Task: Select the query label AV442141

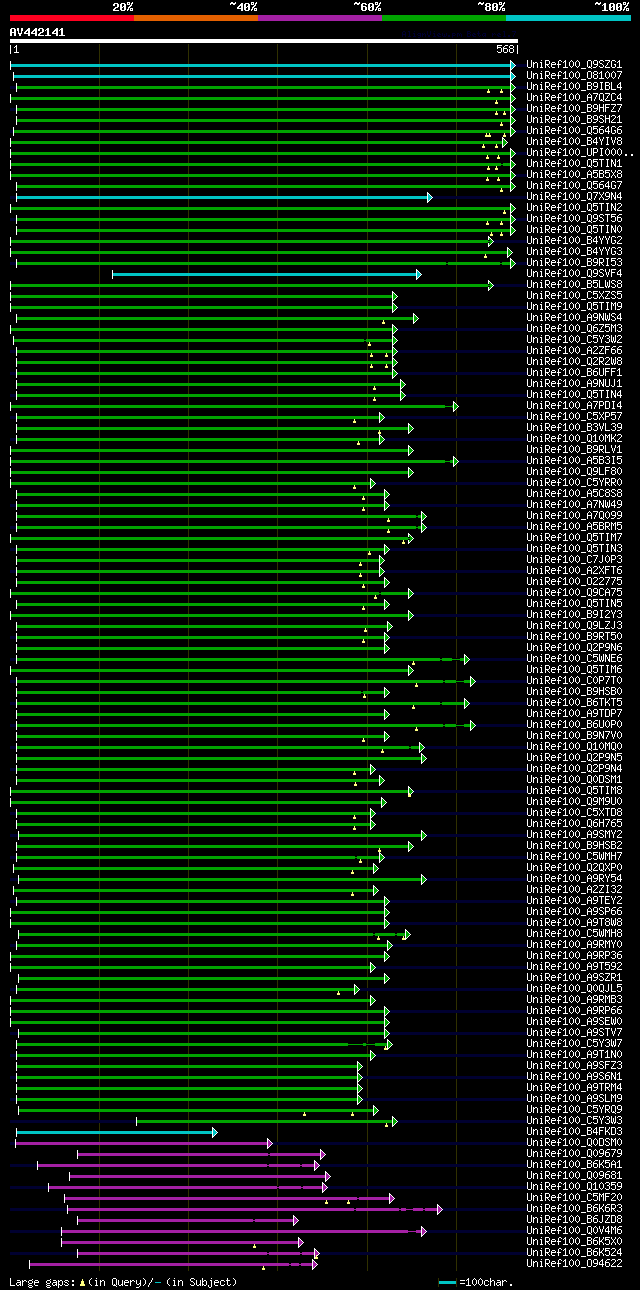Action: click(x=37, y=32)
